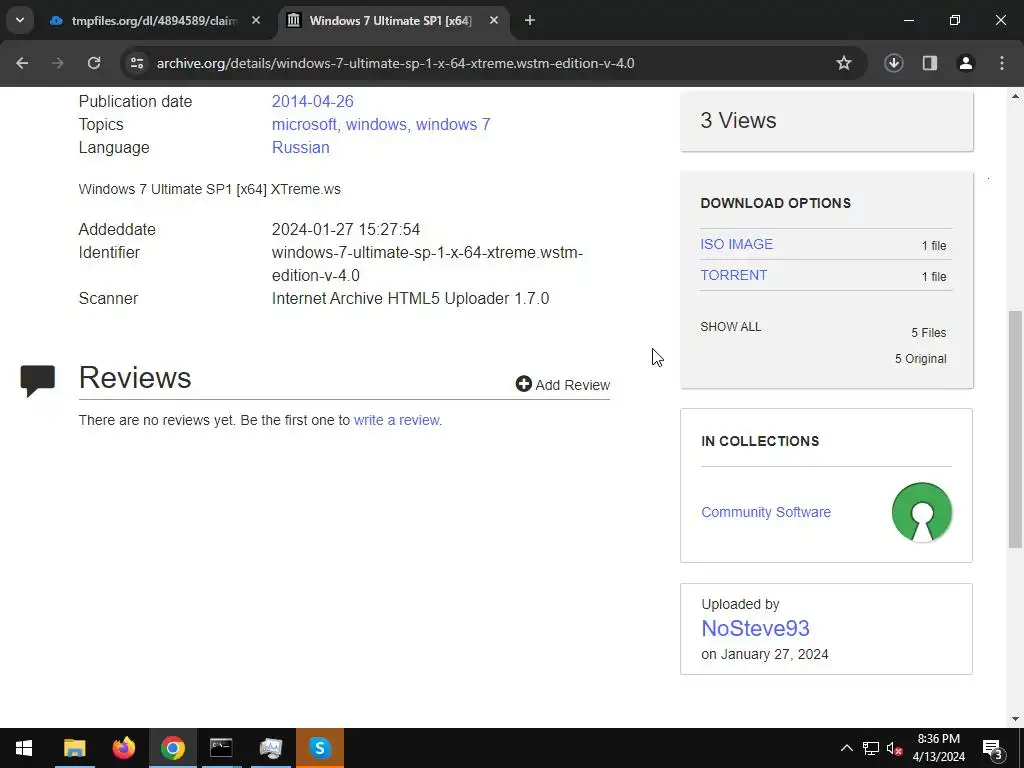Click the forward navigation arrow

(58, 63)
